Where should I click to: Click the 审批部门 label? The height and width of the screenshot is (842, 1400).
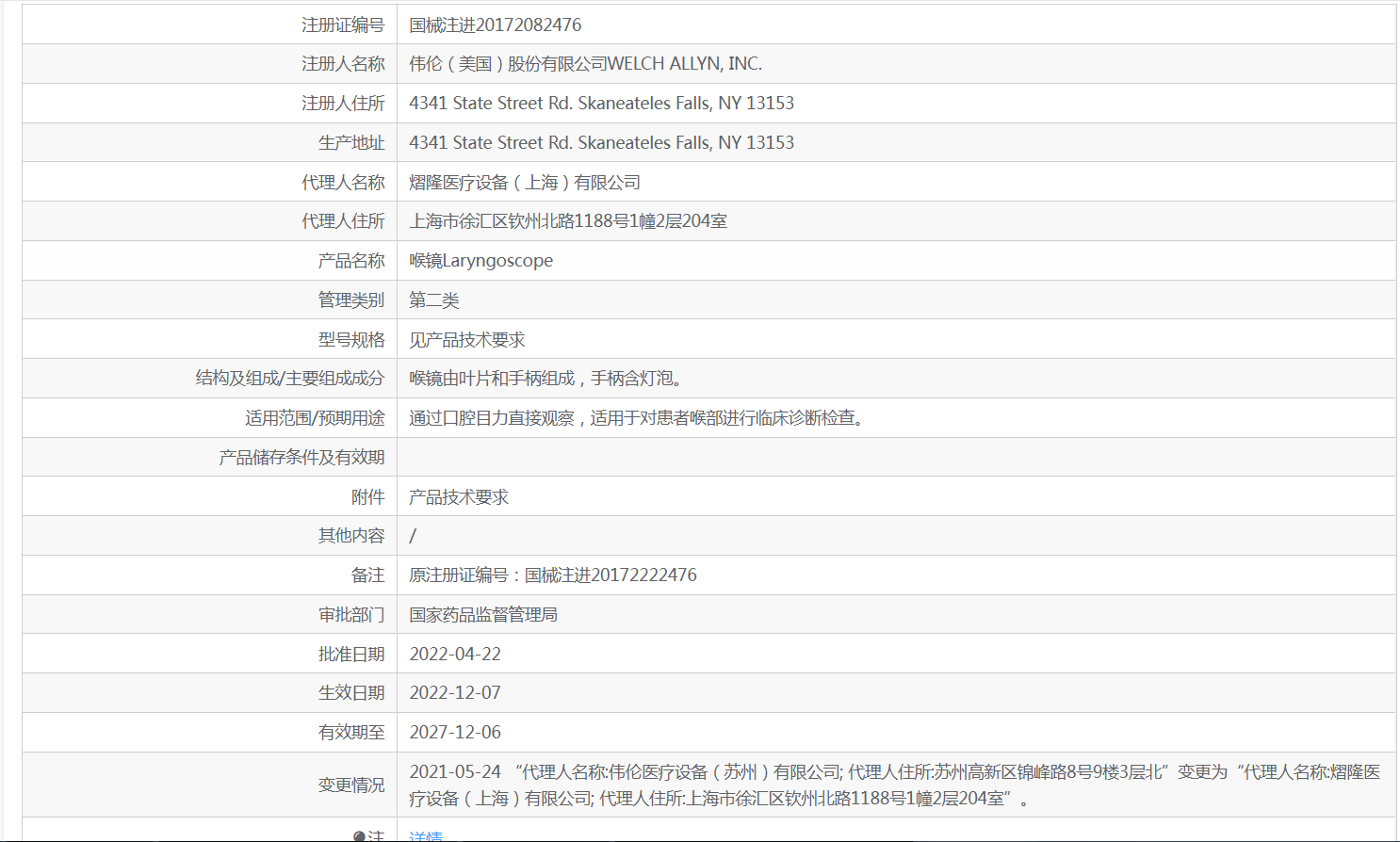[351, 615]
